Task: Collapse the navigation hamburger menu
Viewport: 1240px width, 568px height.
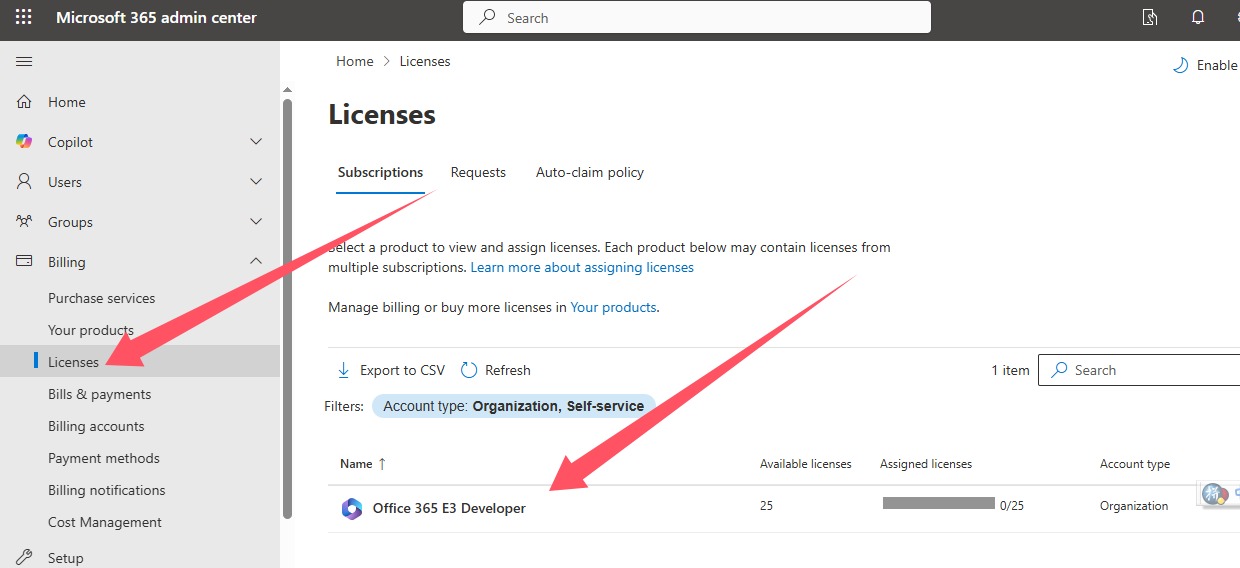Action: 24,62
